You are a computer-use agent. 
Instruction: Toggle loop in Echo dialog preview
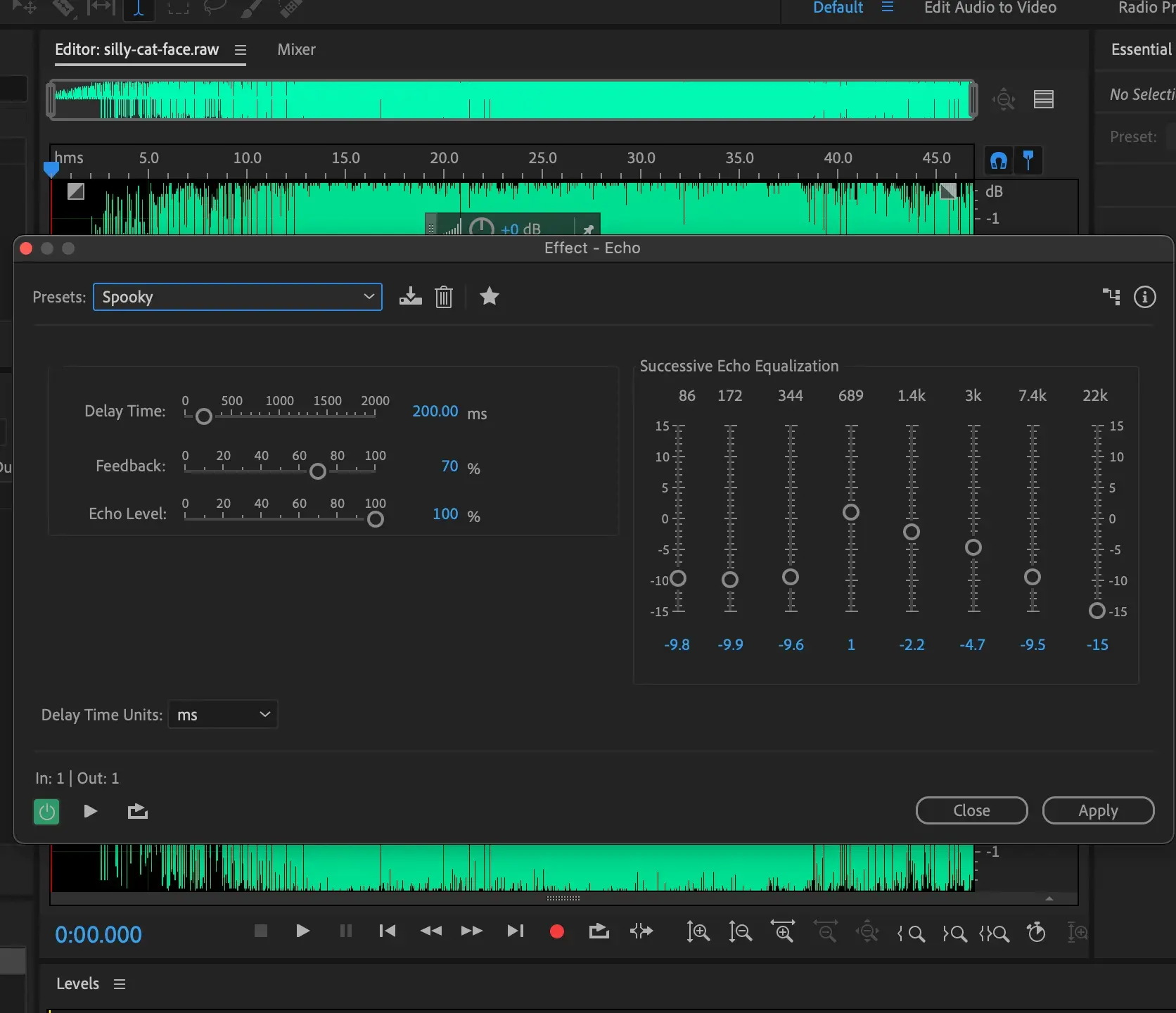[x=138, y=811]
